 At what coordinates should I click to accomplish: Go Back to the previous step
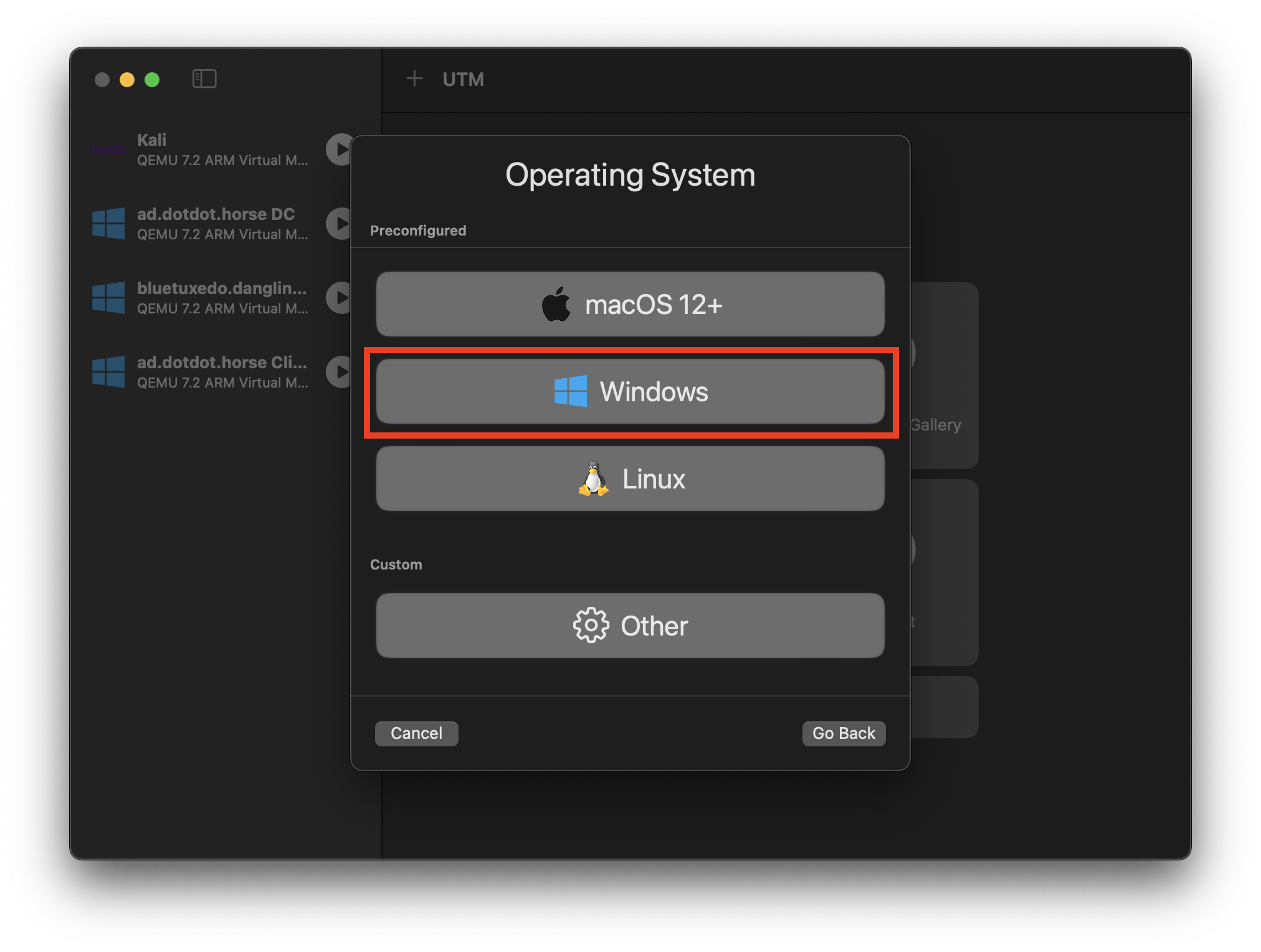coord(844,733)
